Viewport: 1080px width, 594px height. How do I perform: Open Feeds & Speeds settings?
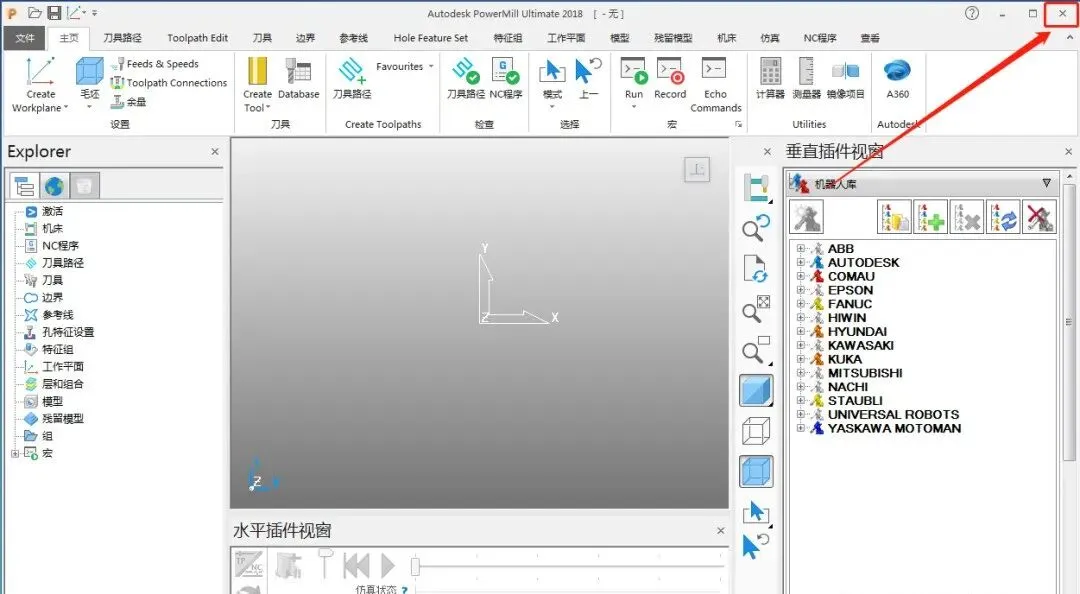154,63
